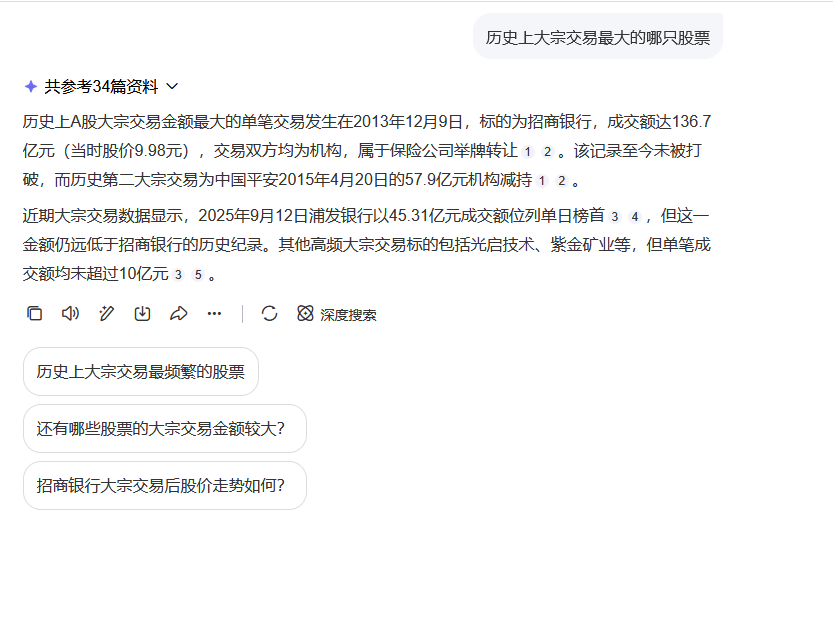This screenshot has height=640, width=833.
Task: Open the three-dot more options menu
Action: pyautogui.click(x=214, y=313)
